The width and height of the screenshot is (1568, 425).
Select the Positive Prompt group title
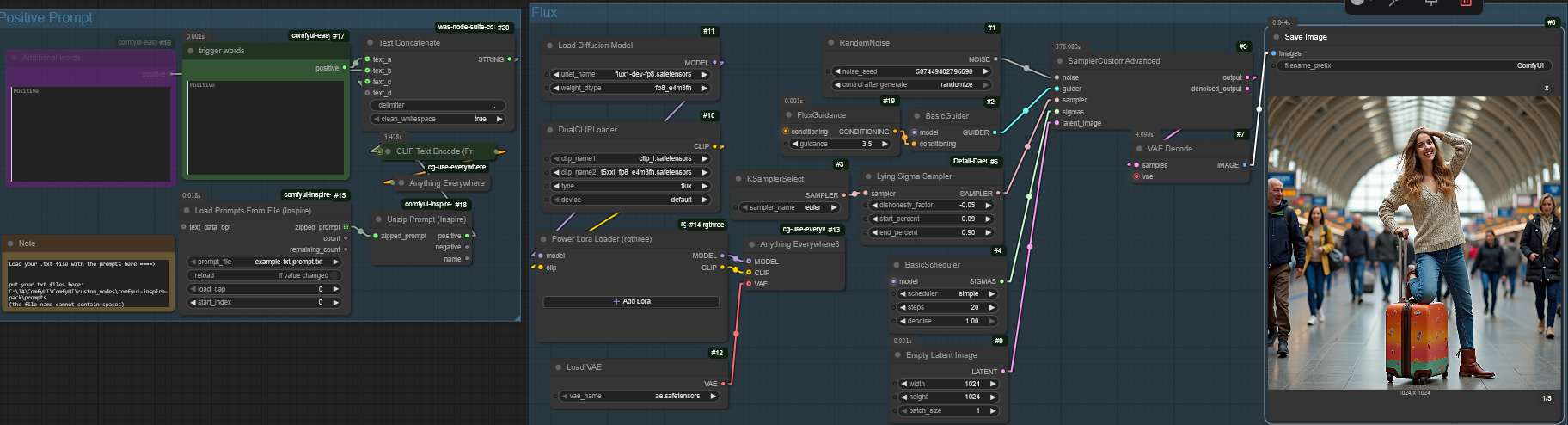pos(46,17)
